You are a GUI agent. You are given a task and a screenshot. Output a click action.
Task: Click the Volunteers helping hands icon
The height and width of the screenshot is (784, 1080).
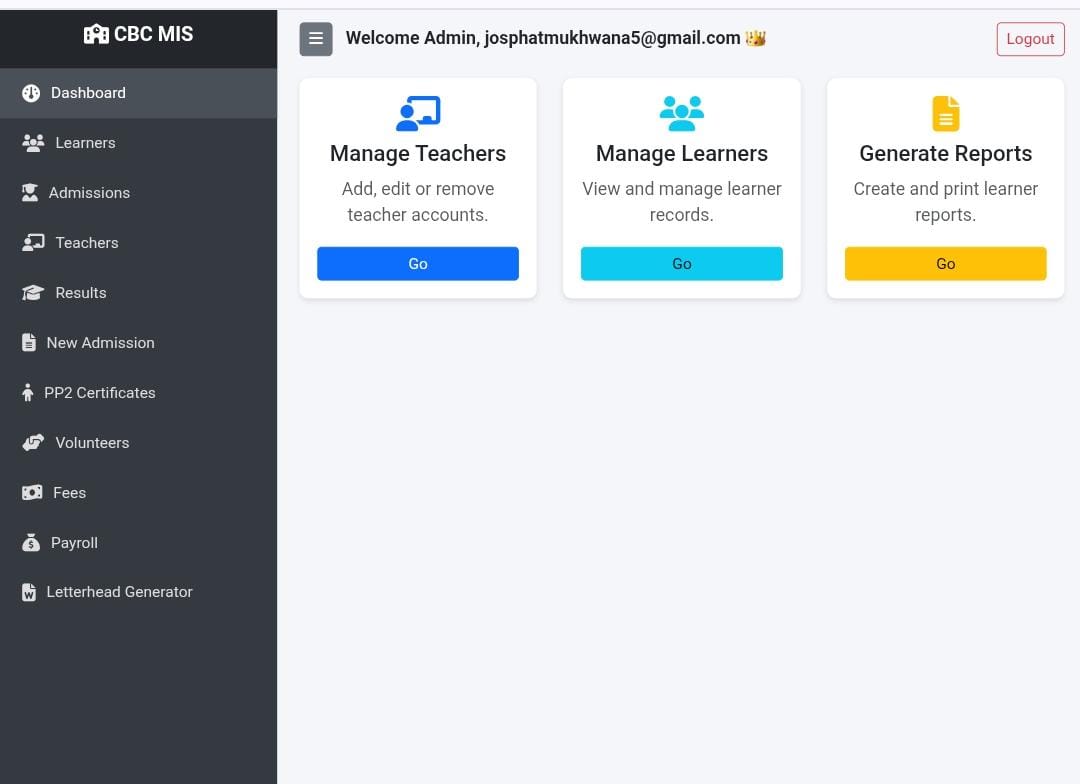33,443
